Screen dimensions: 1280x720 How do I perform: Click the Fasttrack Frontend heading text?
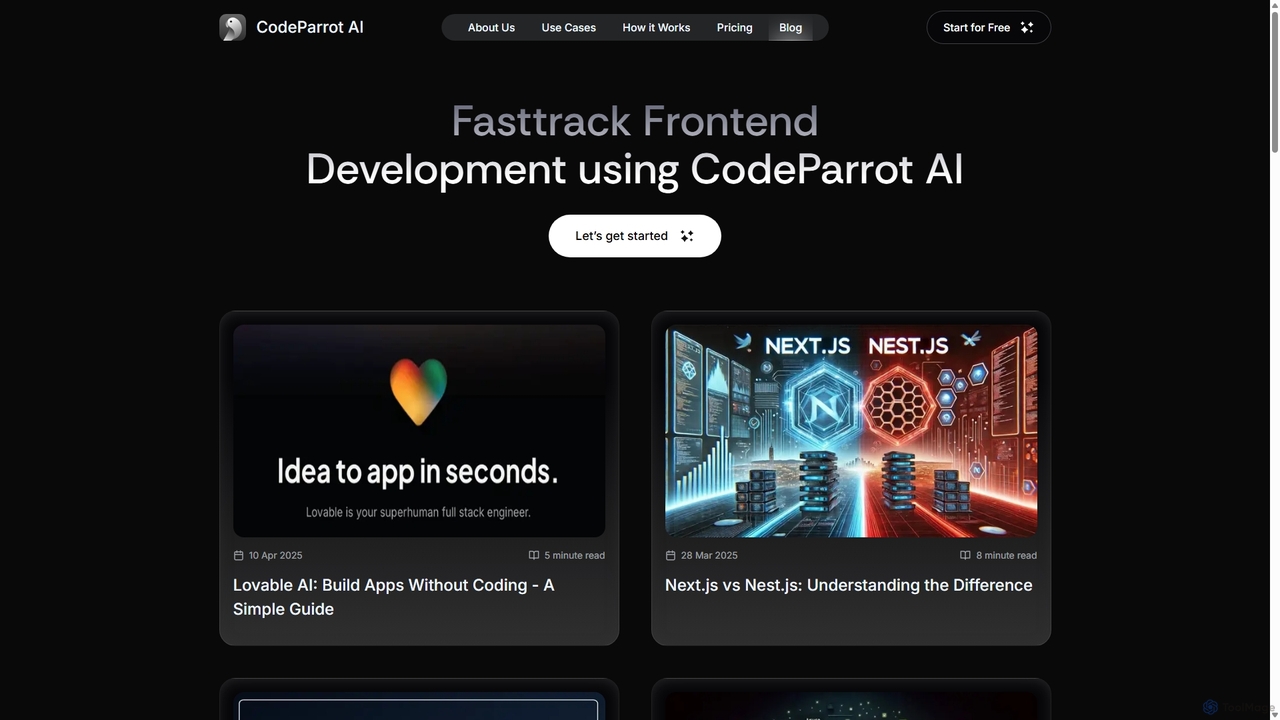tap(635, 121)
